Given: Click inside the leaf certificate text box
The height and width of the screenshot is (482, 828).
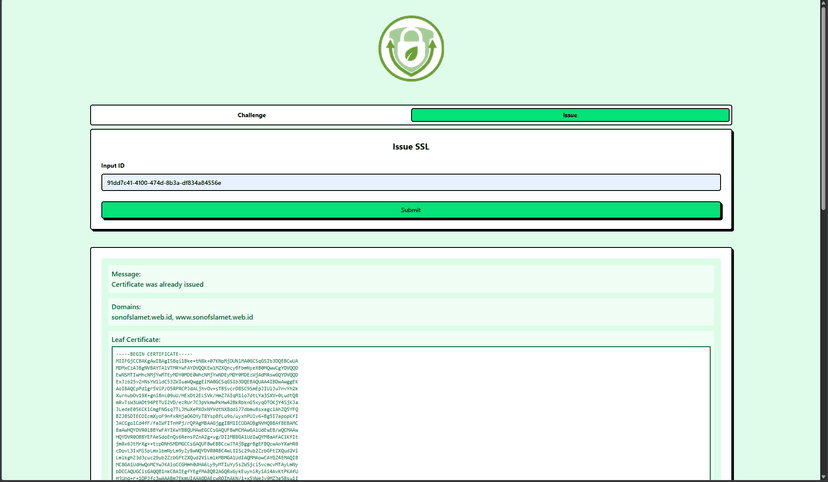Looking at the screenshot, I should point(411,413).
